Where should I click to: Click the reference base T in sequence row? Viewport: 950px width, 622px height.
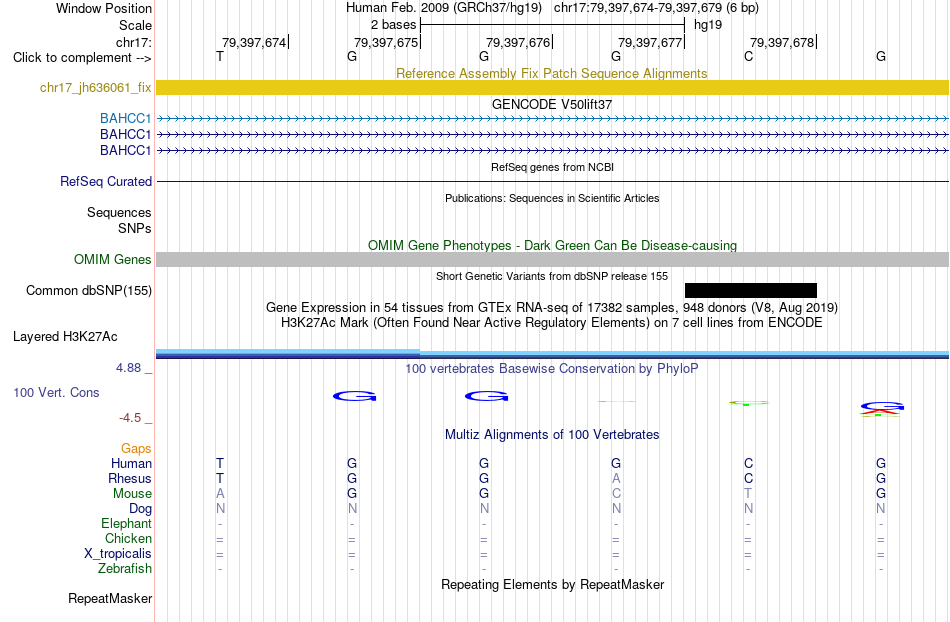220,56
